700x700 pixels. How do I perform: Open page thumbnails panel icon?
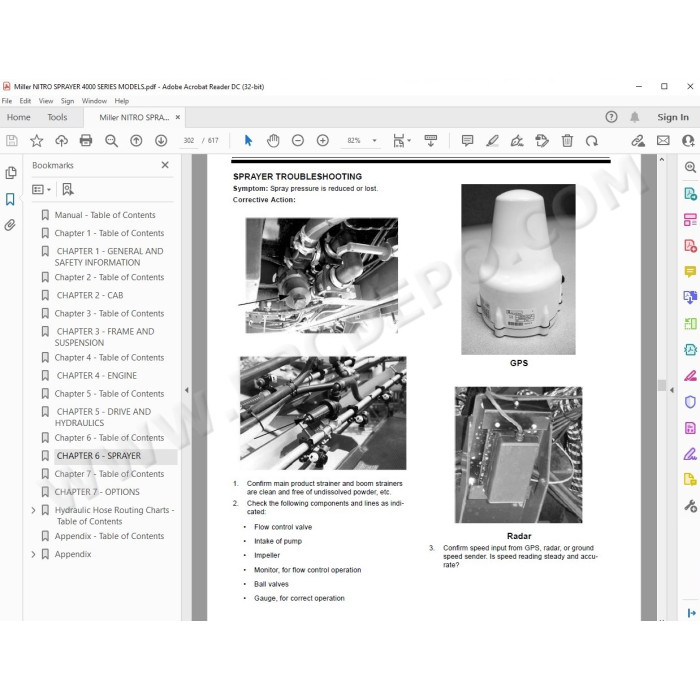pyautogui.click(x=11, y=173)
